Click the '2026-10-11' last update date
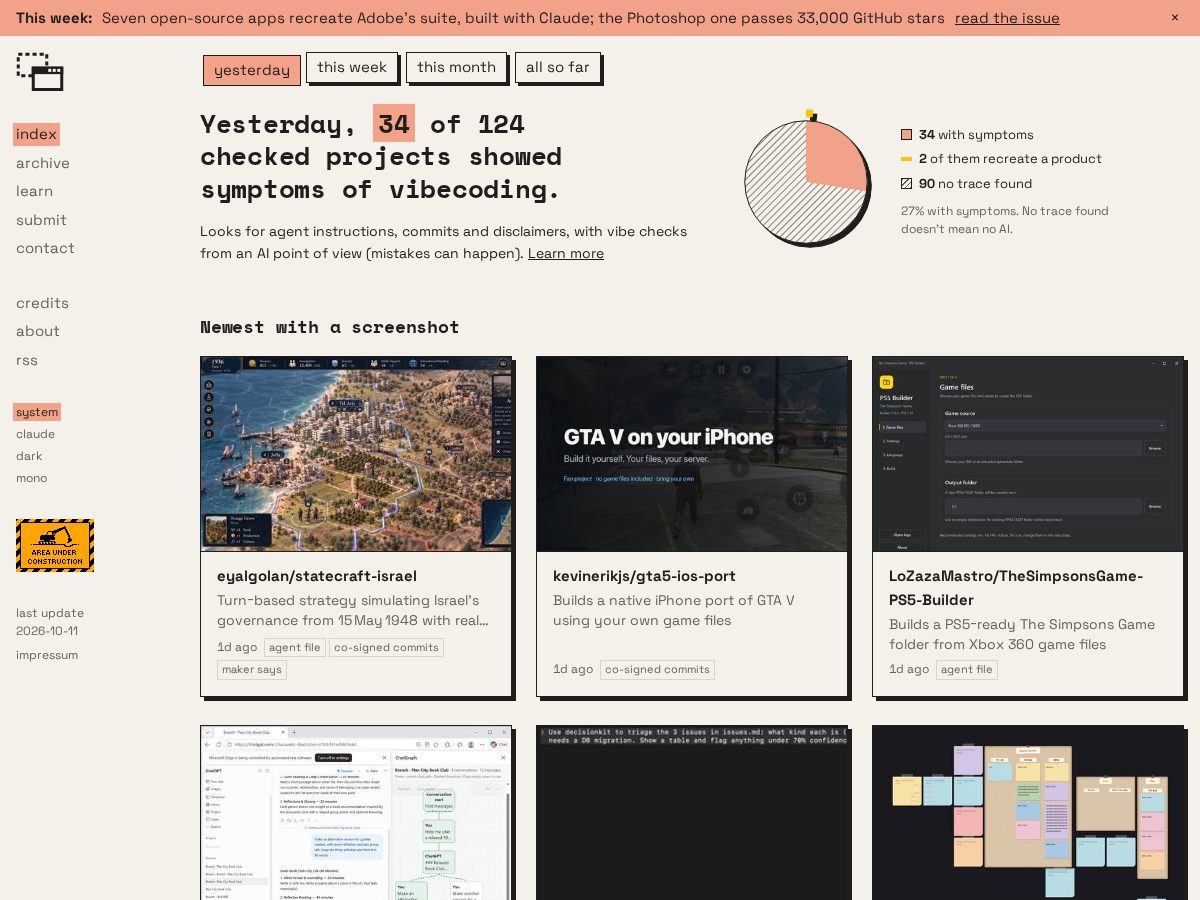1200x900 pixels. [x=47, y=631]
